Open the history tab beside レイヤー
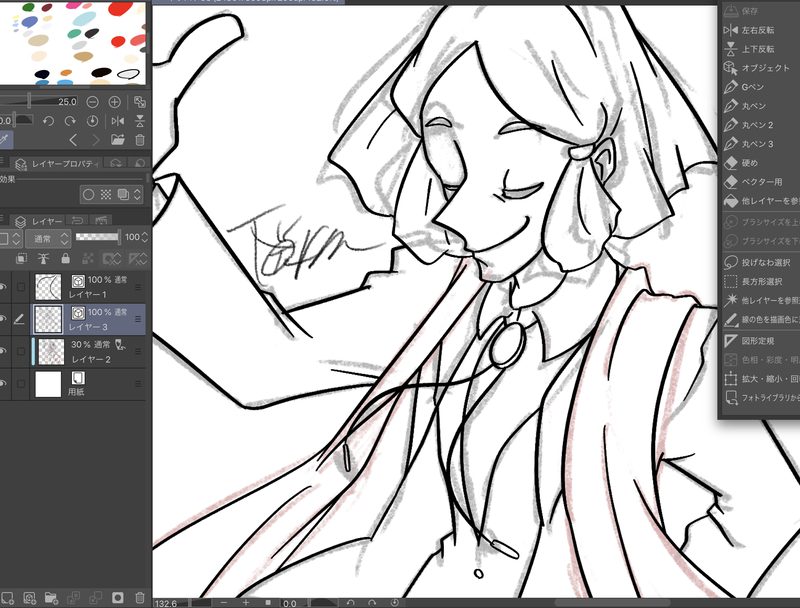 (x=78, y=221)
